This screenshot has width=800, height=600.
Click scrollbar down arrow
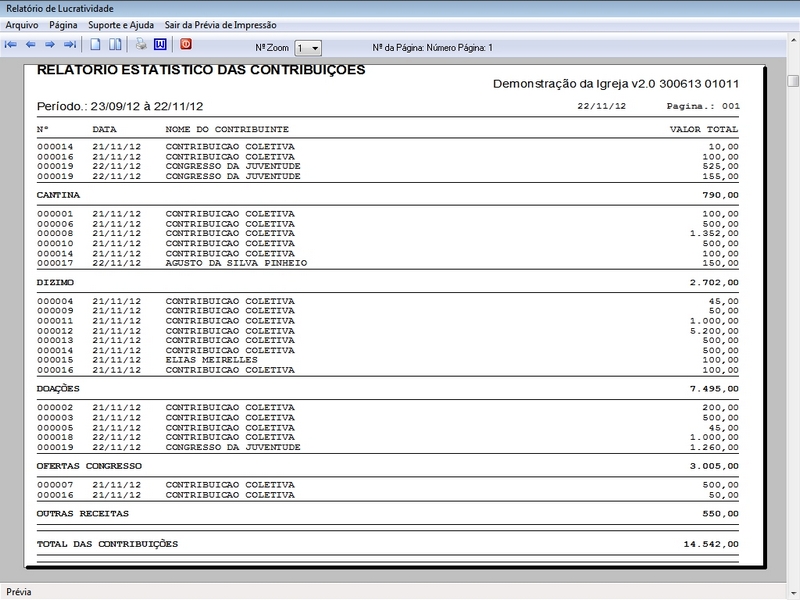click(793, 593)
